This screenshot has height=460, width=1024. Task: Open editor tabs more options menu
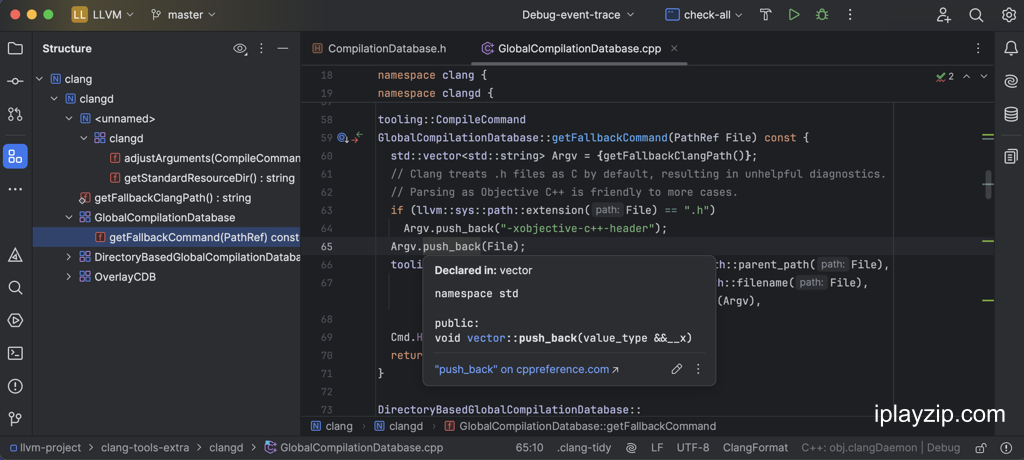pyautogui.click(x=978, y=48)
